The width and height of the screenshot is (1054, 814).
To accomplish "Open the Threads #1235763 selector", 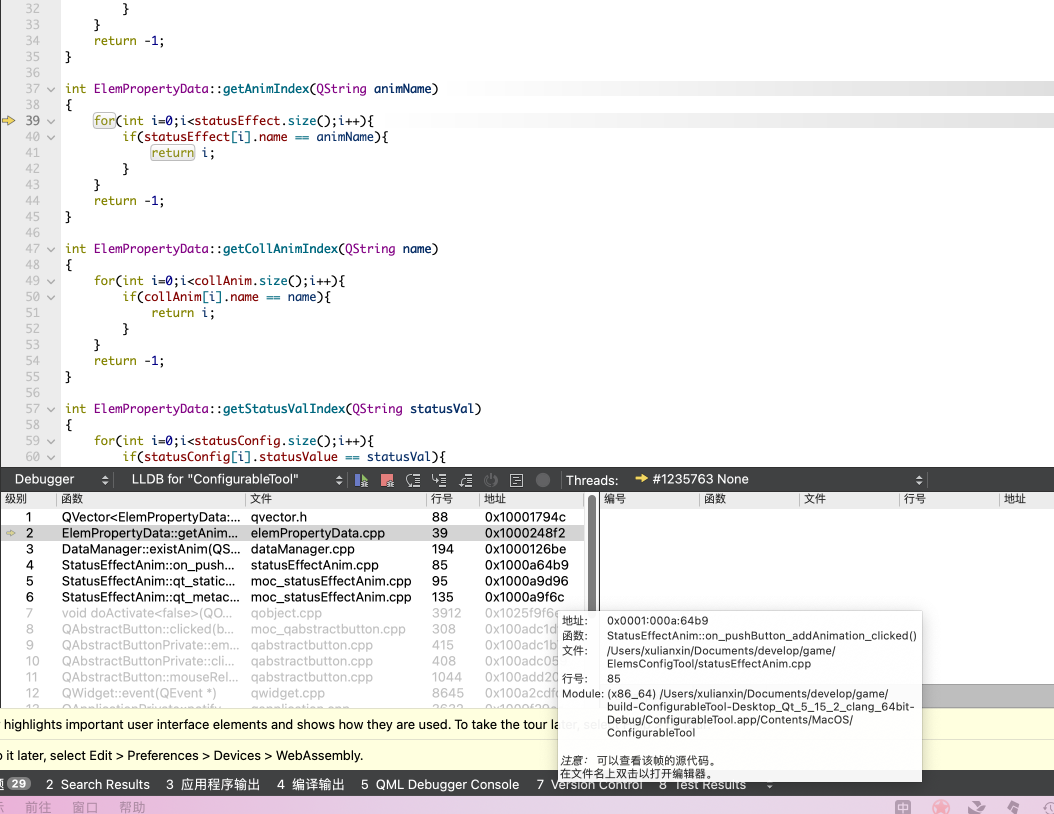I will pos(777,480).
